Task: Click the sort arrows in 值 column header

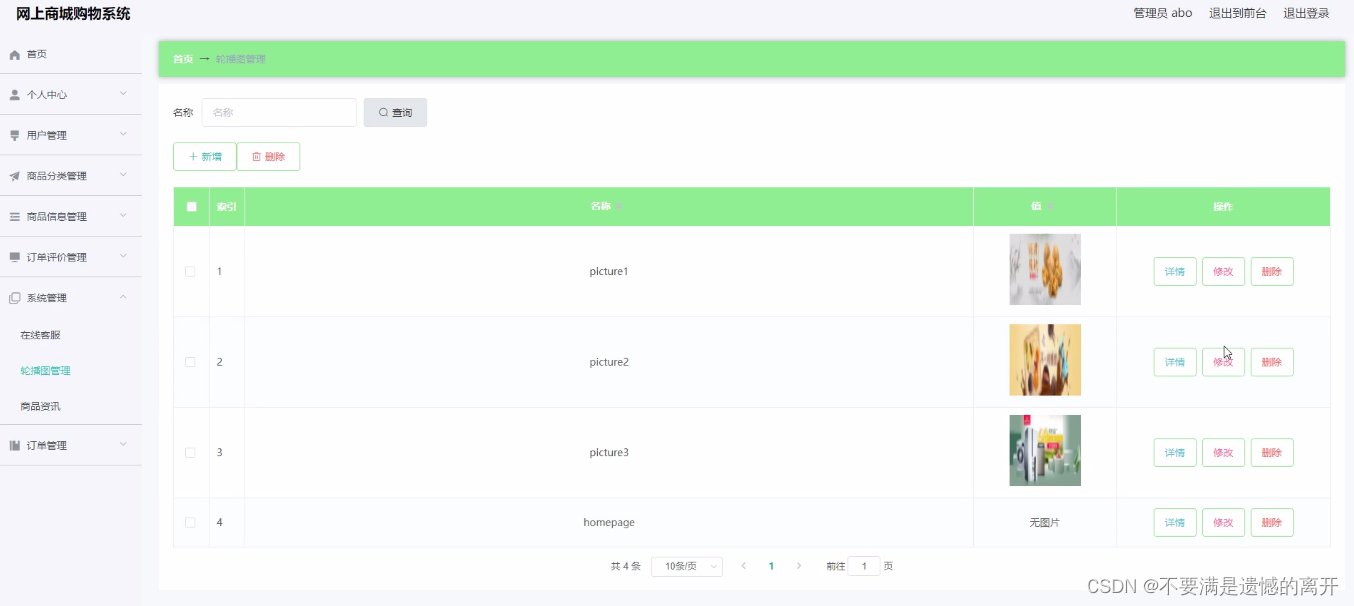Action: click(1050, 206)
